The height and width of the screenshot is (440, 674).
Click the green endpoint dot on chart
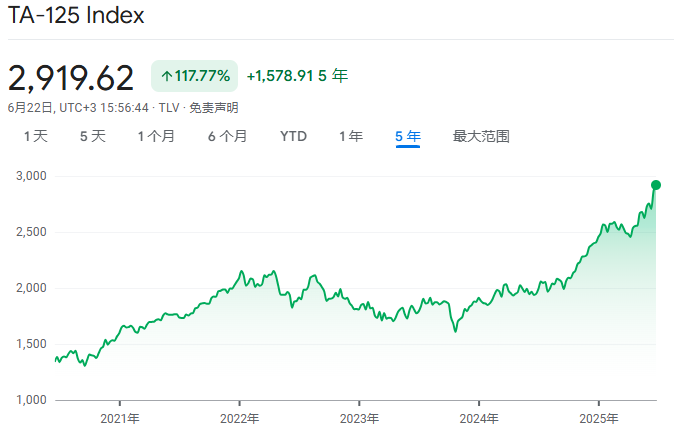[656, 185]
